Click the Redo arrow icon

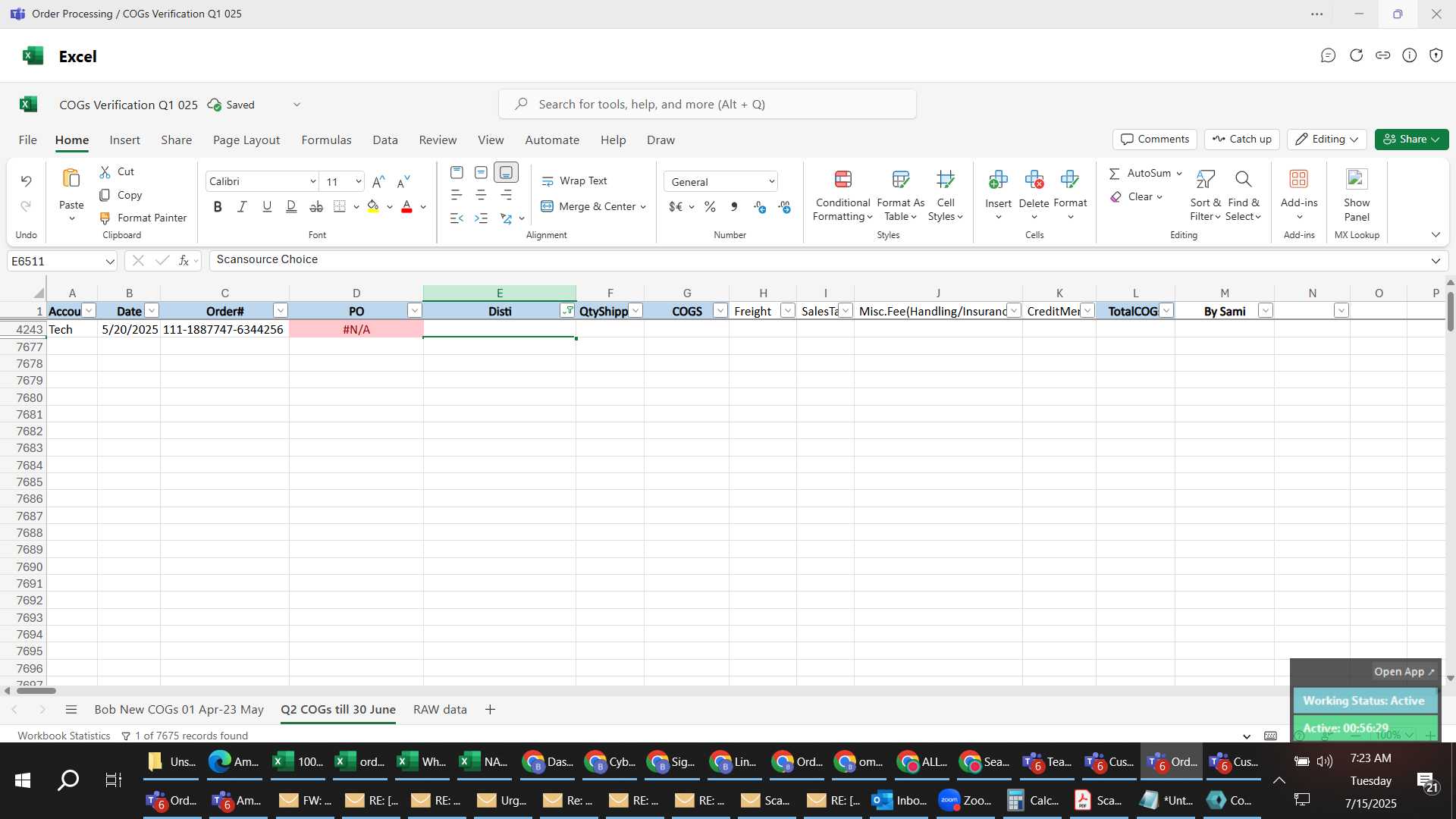[x=26, y=206]
